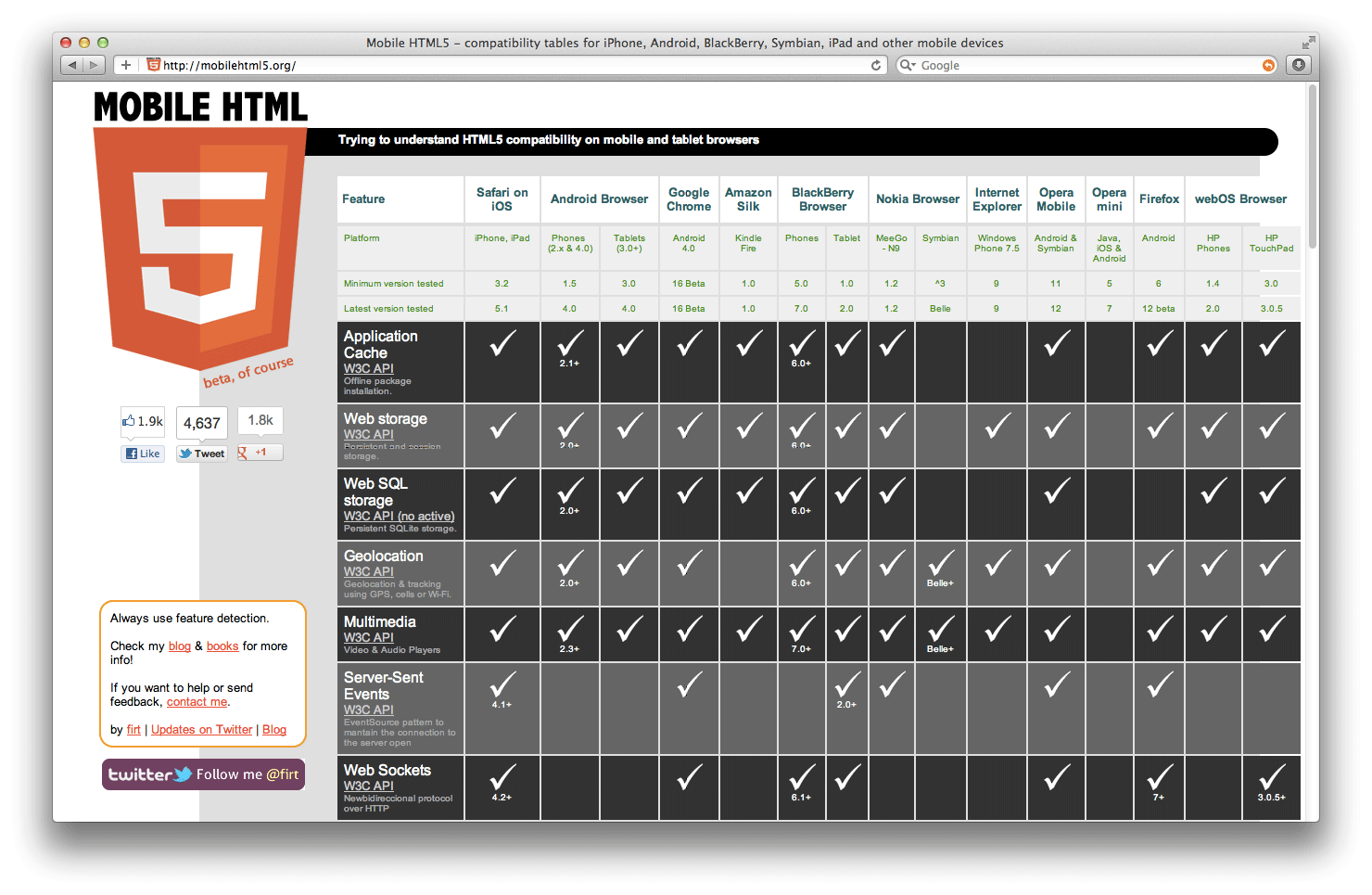
Task: Click Web SQL storage checkmark under Opera Mobile
Action: (1056, 492)
